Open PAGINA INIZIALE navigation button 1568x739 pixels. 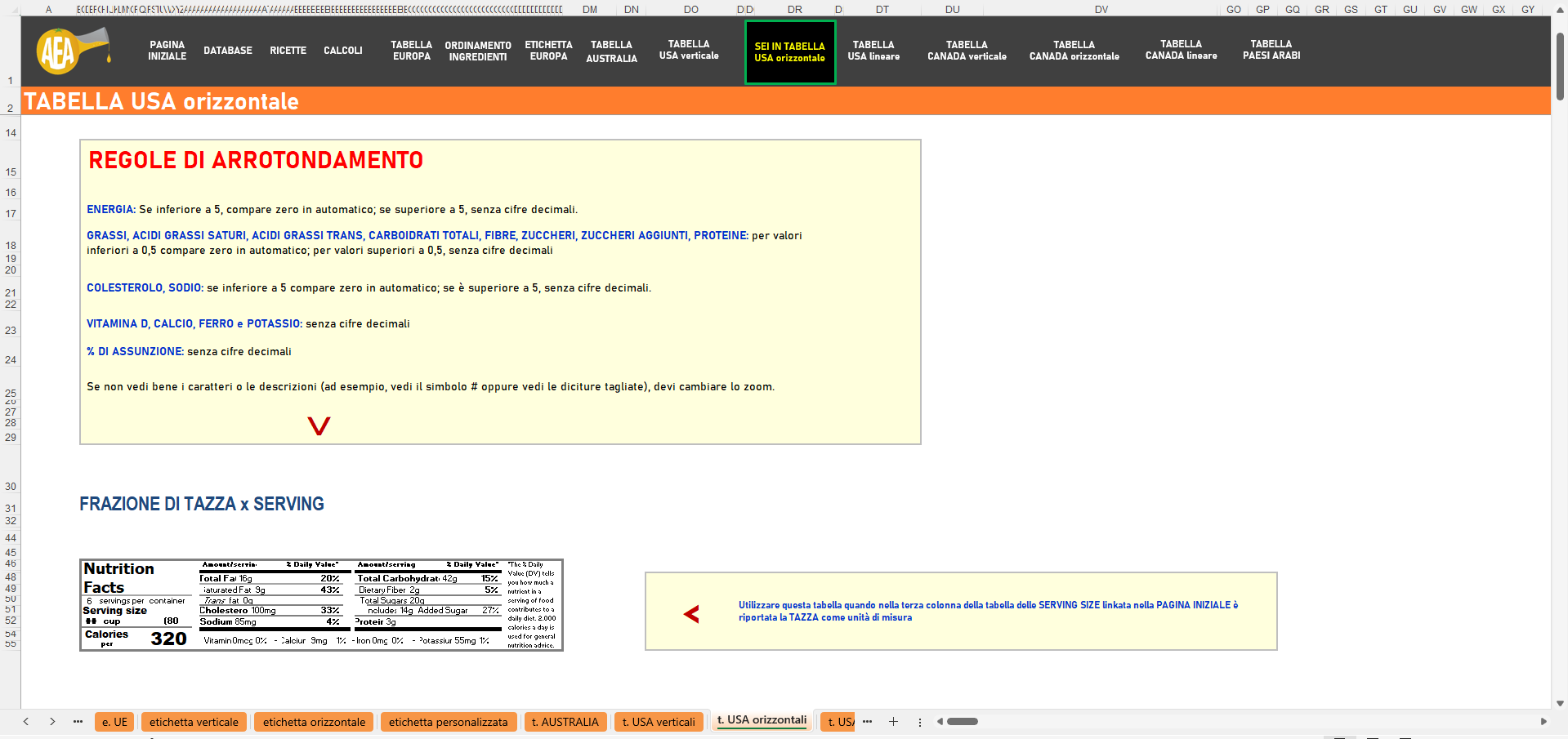167,51
